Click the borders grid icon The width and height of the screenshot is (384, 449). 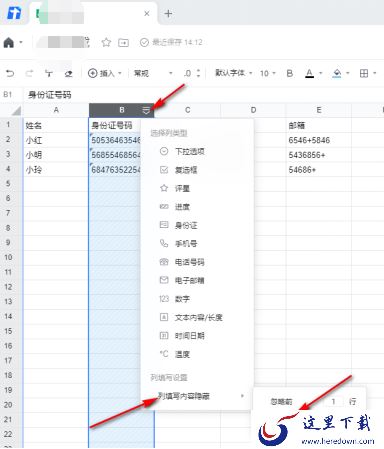(x=364, y=73)
